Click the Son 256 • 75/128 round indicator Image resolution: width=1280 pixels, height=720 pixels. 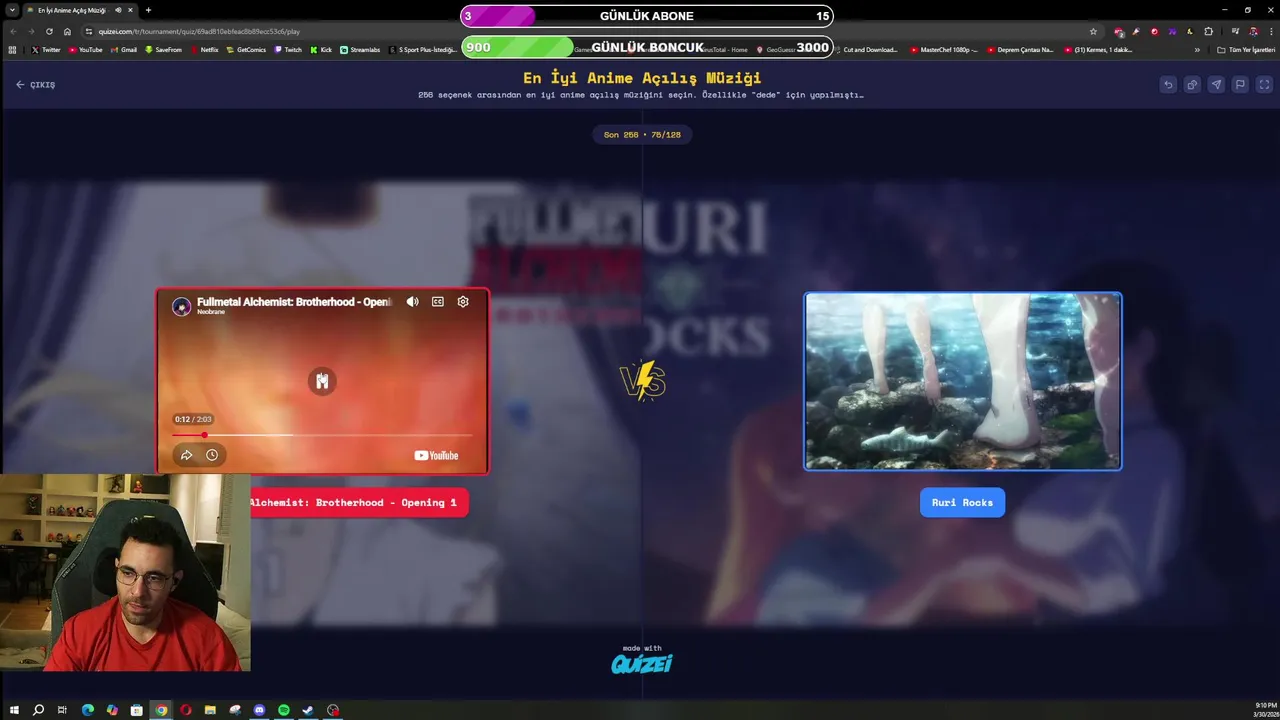point(642,135)
